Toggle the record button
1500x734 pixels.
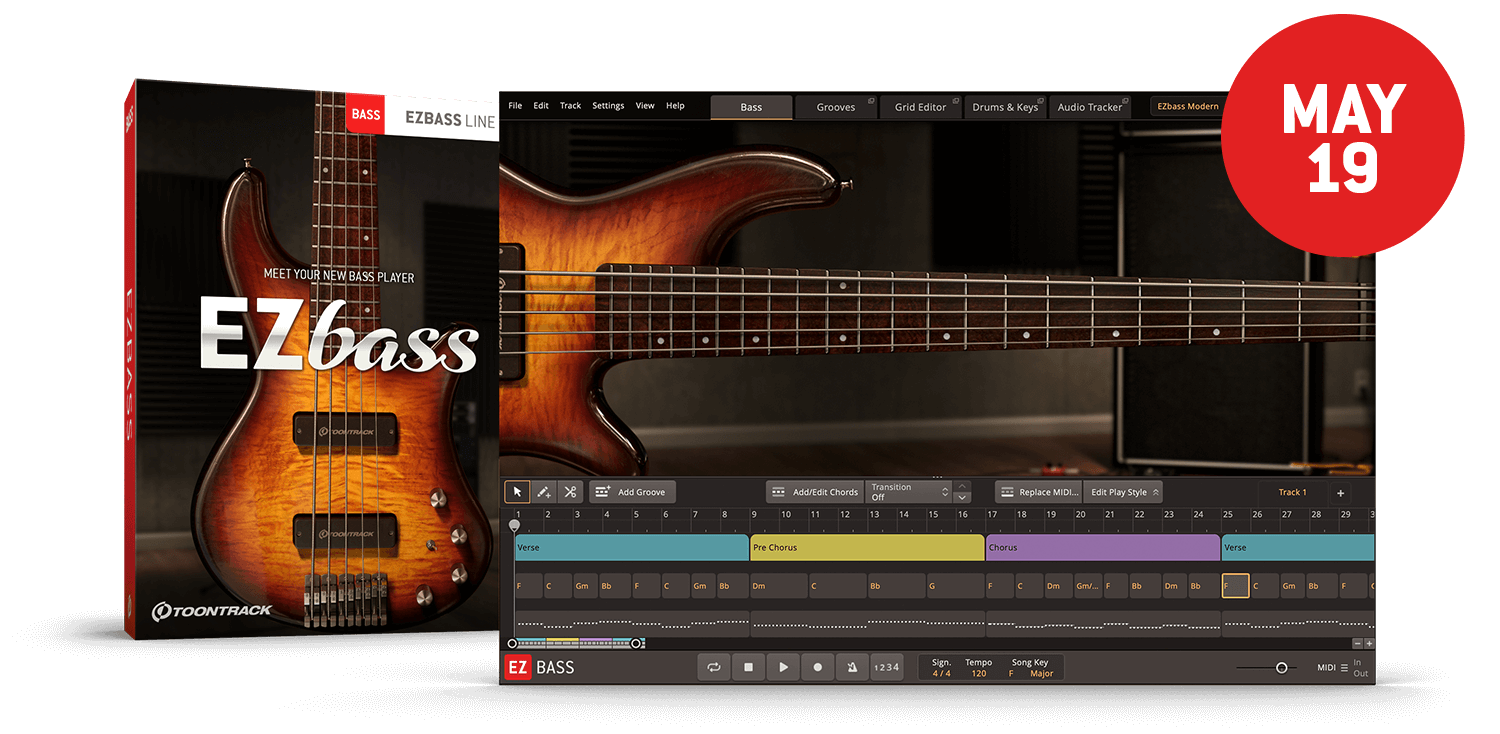[x=817, y=667]
